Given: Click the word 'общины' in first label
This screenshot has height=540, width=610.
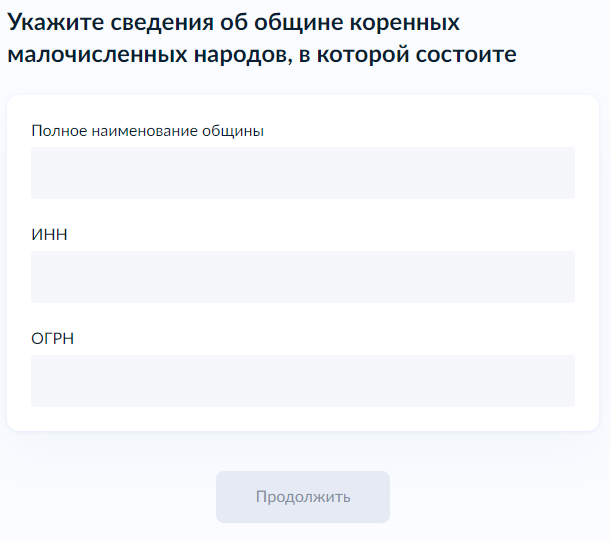Looking at the screenshot, I should 233,131.
